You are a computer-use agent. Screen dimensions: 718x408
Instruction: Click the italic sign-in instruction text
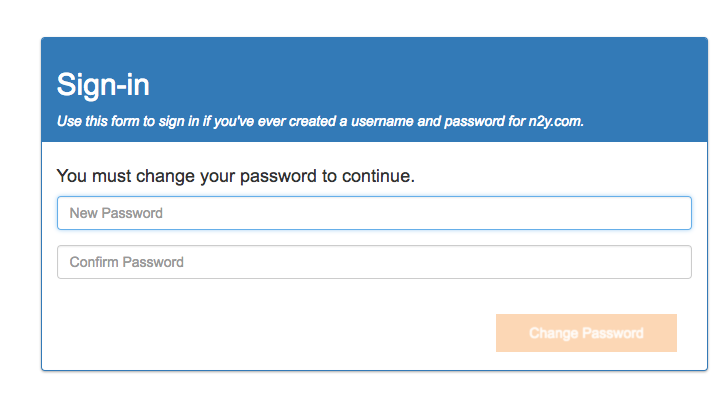(x=320, y=122)
